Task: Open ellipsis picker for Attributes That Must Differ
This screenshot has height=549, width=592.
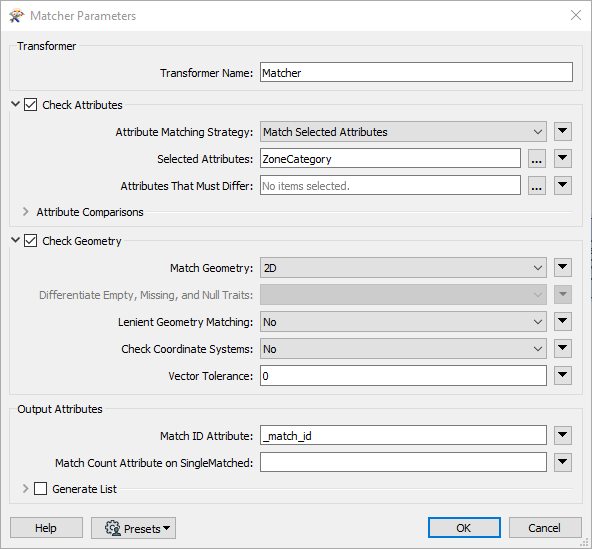Action: tap(536, 185)
